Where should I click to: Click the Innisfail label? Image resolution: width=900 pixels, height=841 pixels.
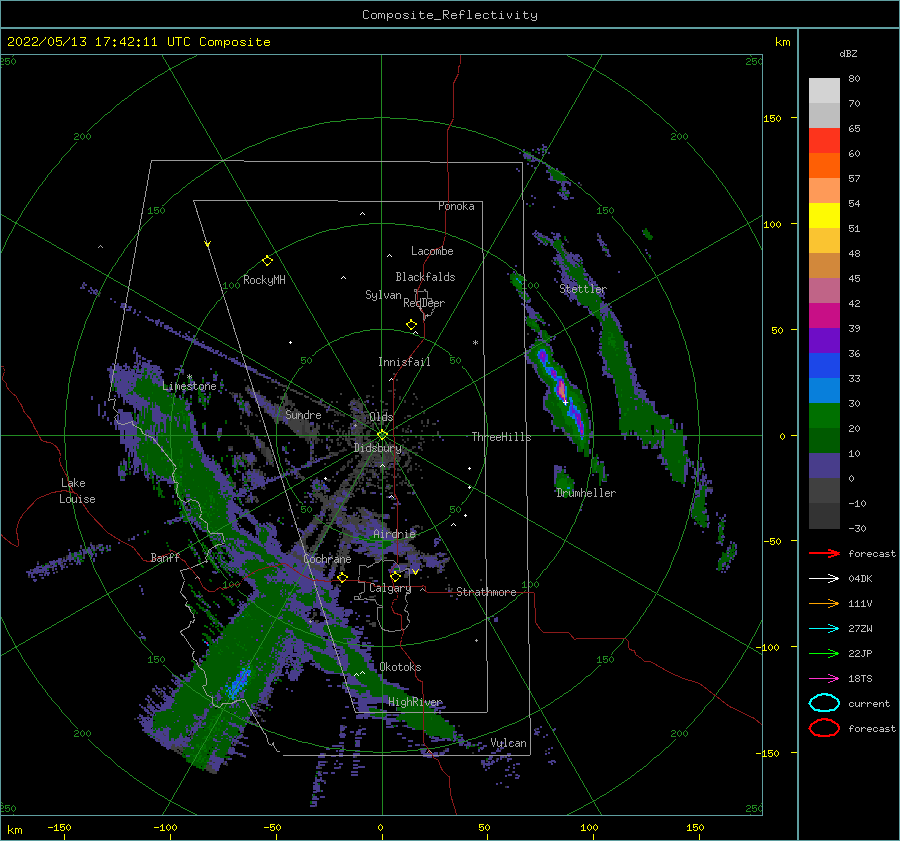tap(404, 362)
